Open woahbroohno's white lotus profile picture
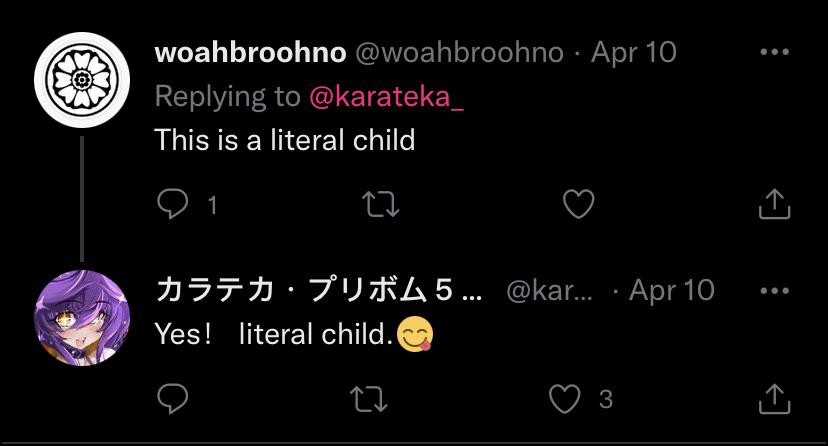 pyautogui.click(x=82, y=80)
